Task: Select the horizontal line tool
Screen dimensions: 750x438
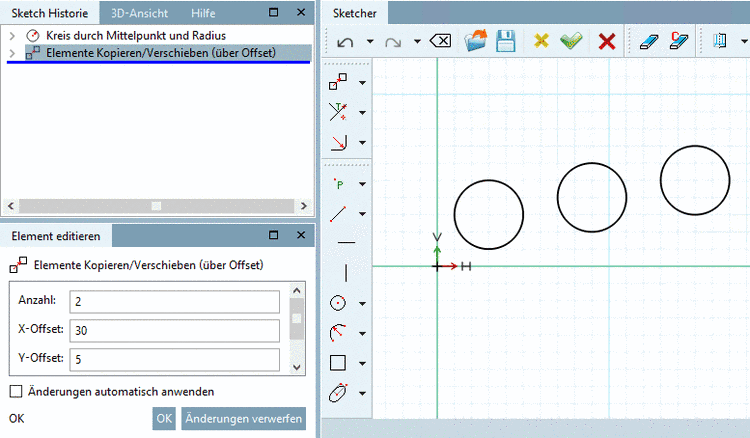Action: point(346,242)
